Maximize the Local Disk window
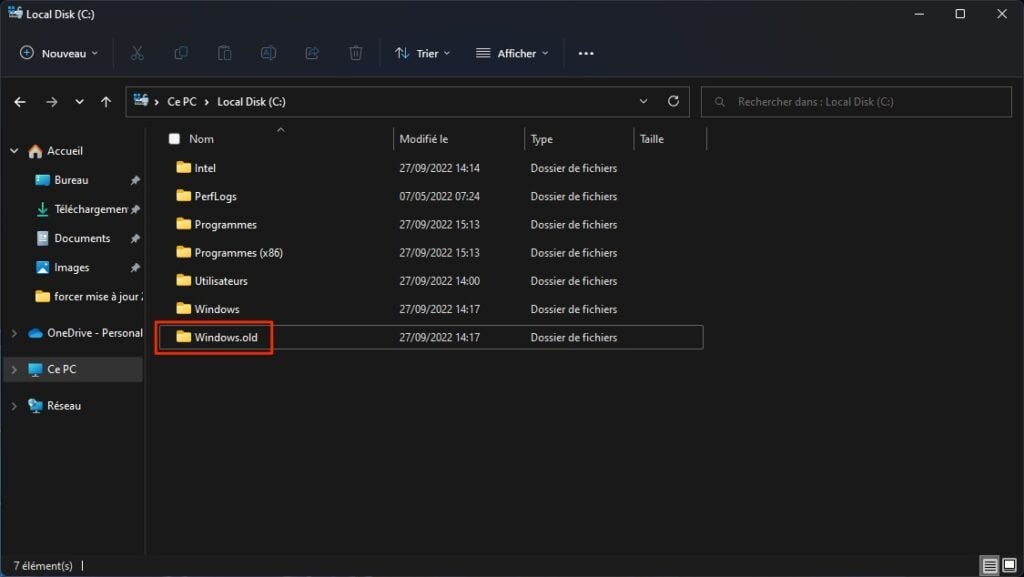 pyautogui.click(x=960, y=14)
